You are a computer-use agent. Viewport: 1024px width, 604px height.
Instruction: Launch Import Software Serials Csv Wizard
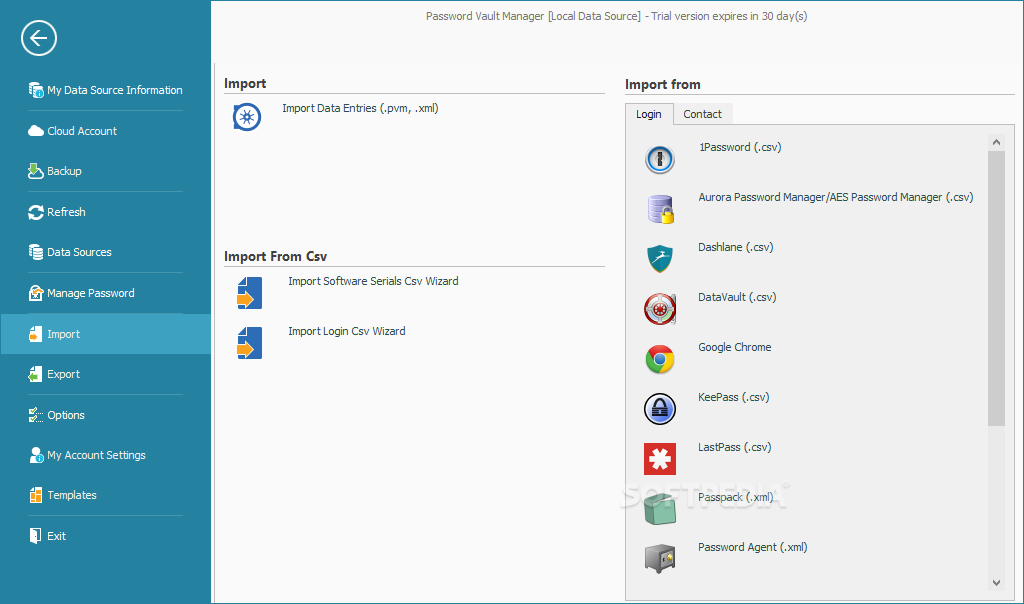(x=373, y=281)
